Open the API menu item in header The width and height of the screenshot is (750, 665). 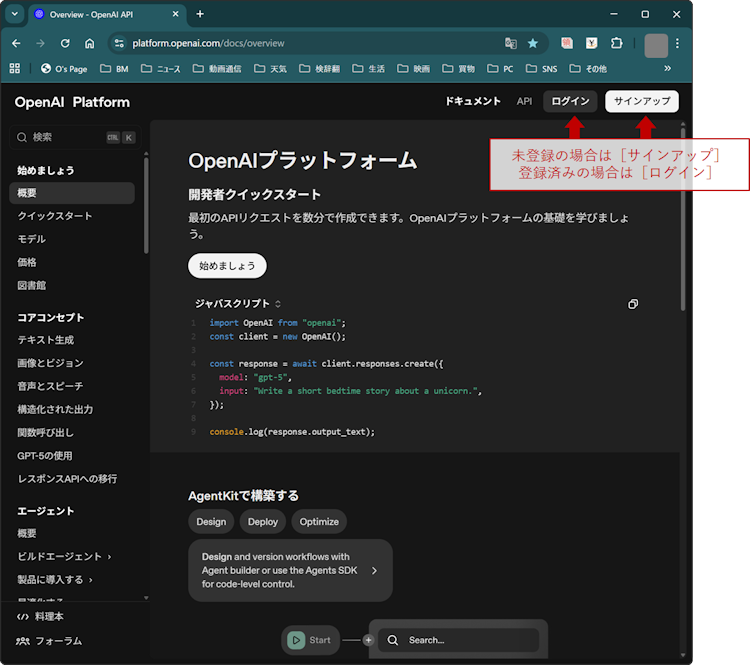(x=524, y=102)
